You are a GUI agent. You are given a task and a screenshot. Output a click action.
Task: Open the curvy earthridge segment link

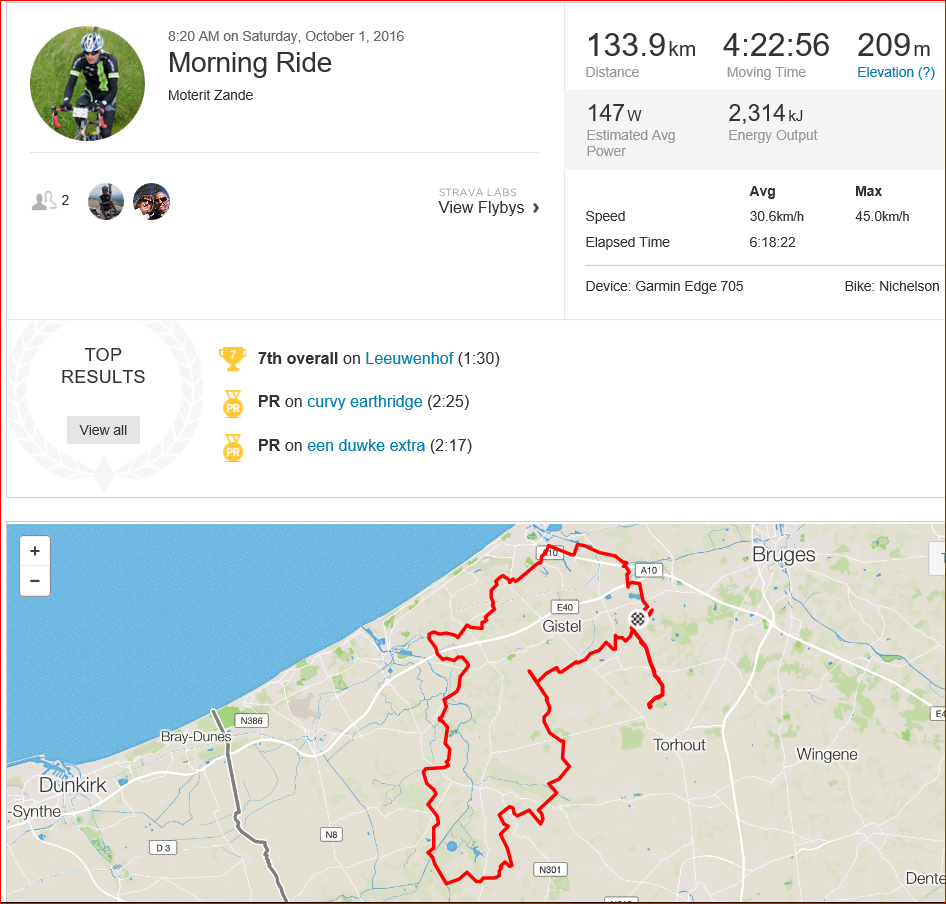tap(364, 402)
